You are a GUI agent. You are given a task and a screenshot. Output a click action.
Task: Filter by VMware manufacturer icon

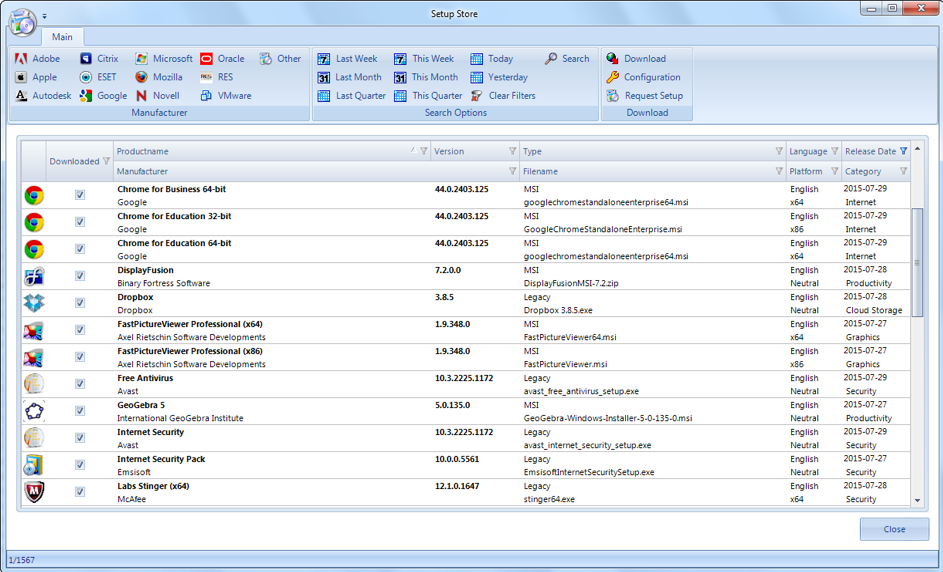[x=206, y=96]
